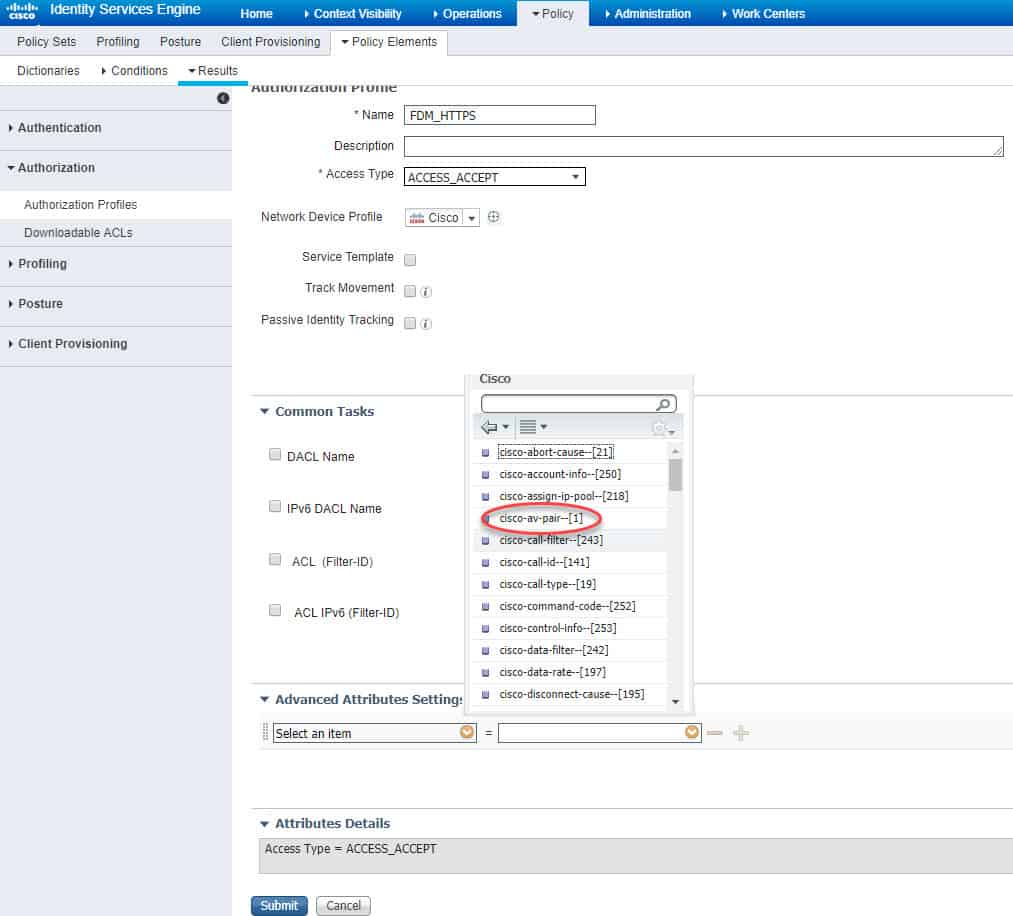Enable the DACL Name checkbox

point(275,455)
